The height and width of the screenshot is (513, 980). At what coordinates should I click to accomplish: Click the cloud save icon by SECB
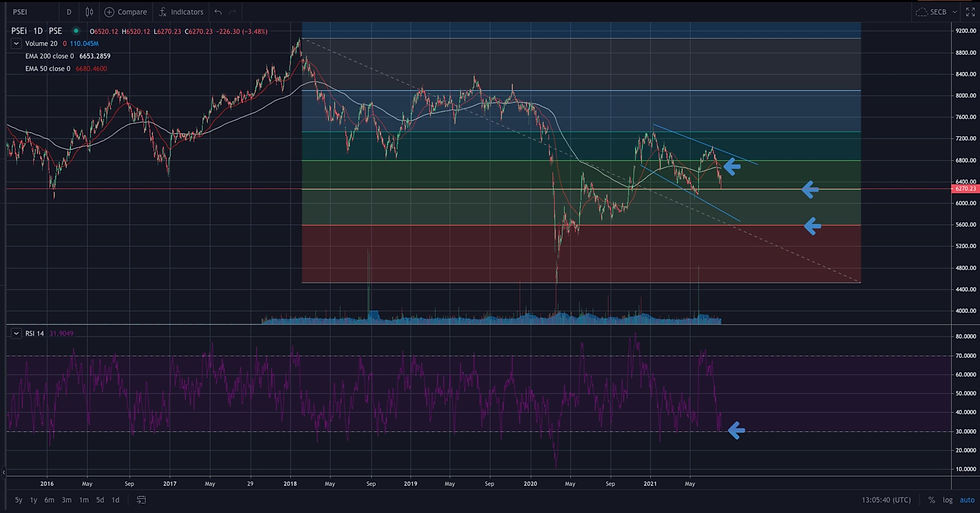click(x=921, y=12)
